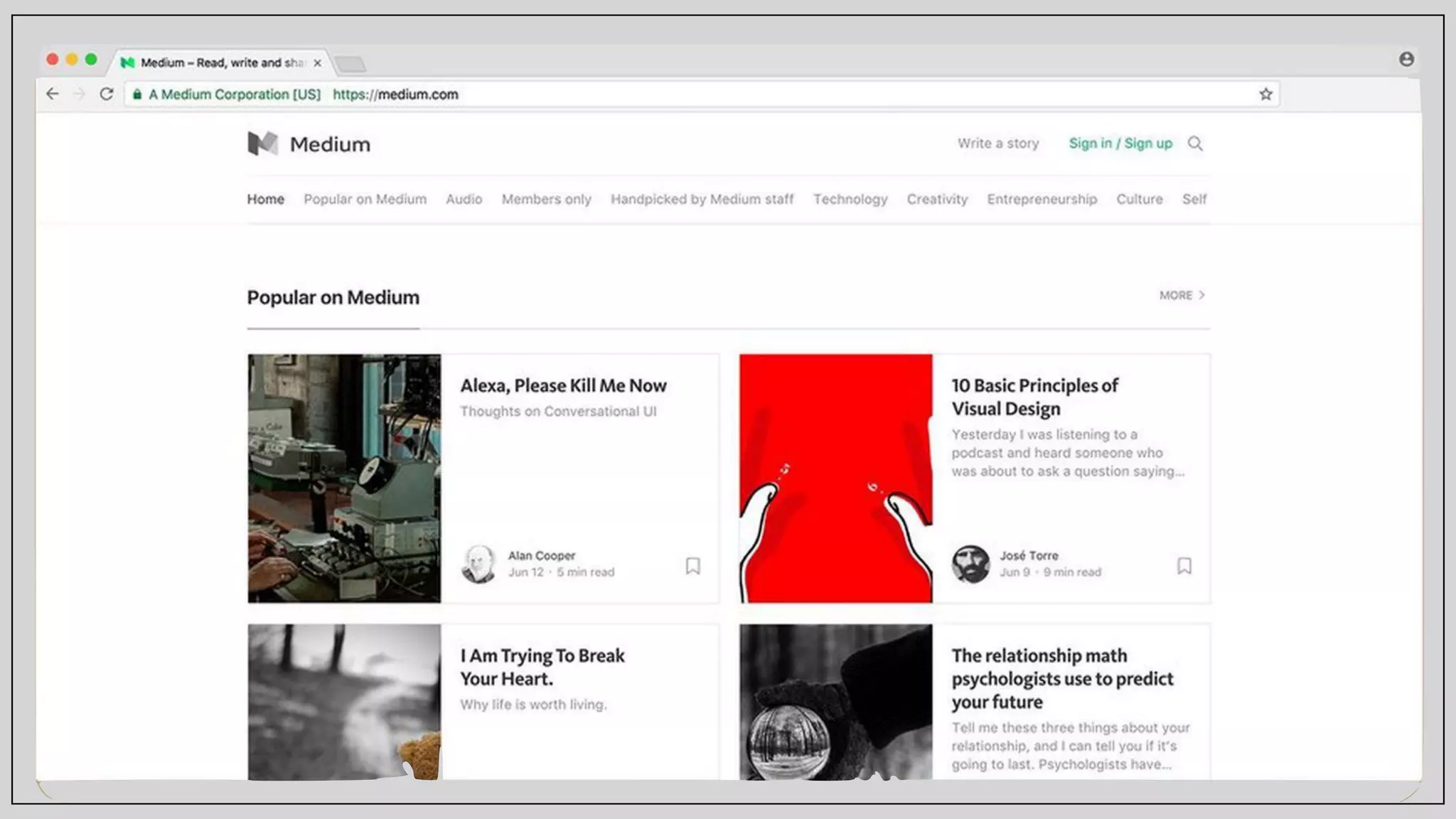Click the secure lock icon in address bar
Viewport: 1456px width, 819px height.
click(x=137, y=94)
